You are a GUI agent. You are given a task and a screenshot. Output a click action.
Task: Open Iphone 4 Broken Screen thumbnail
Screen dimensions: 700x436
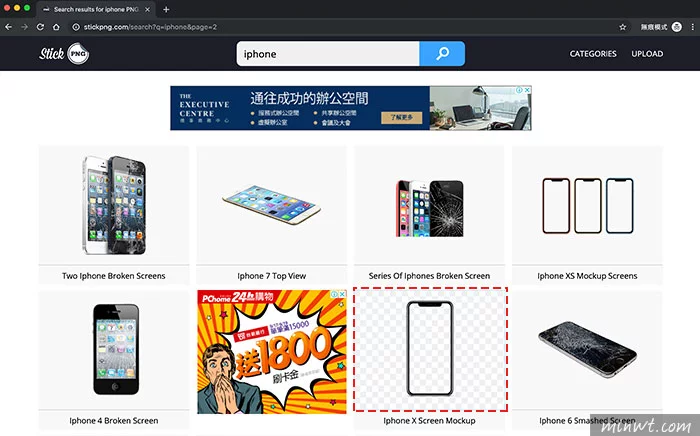point(114,349)
